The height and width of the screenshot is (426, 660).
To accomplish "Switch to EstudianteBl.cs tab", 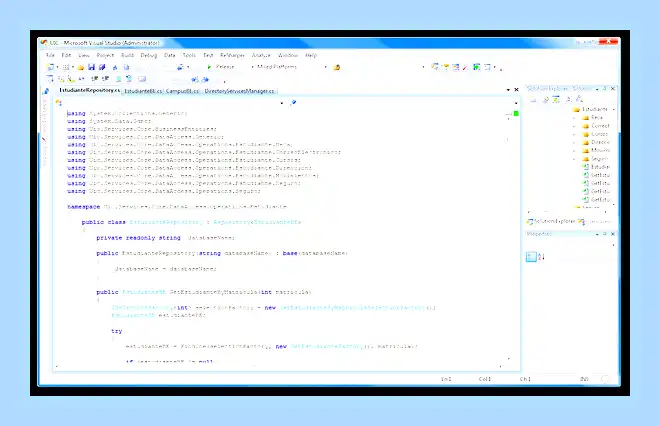I will click(143, 91).
